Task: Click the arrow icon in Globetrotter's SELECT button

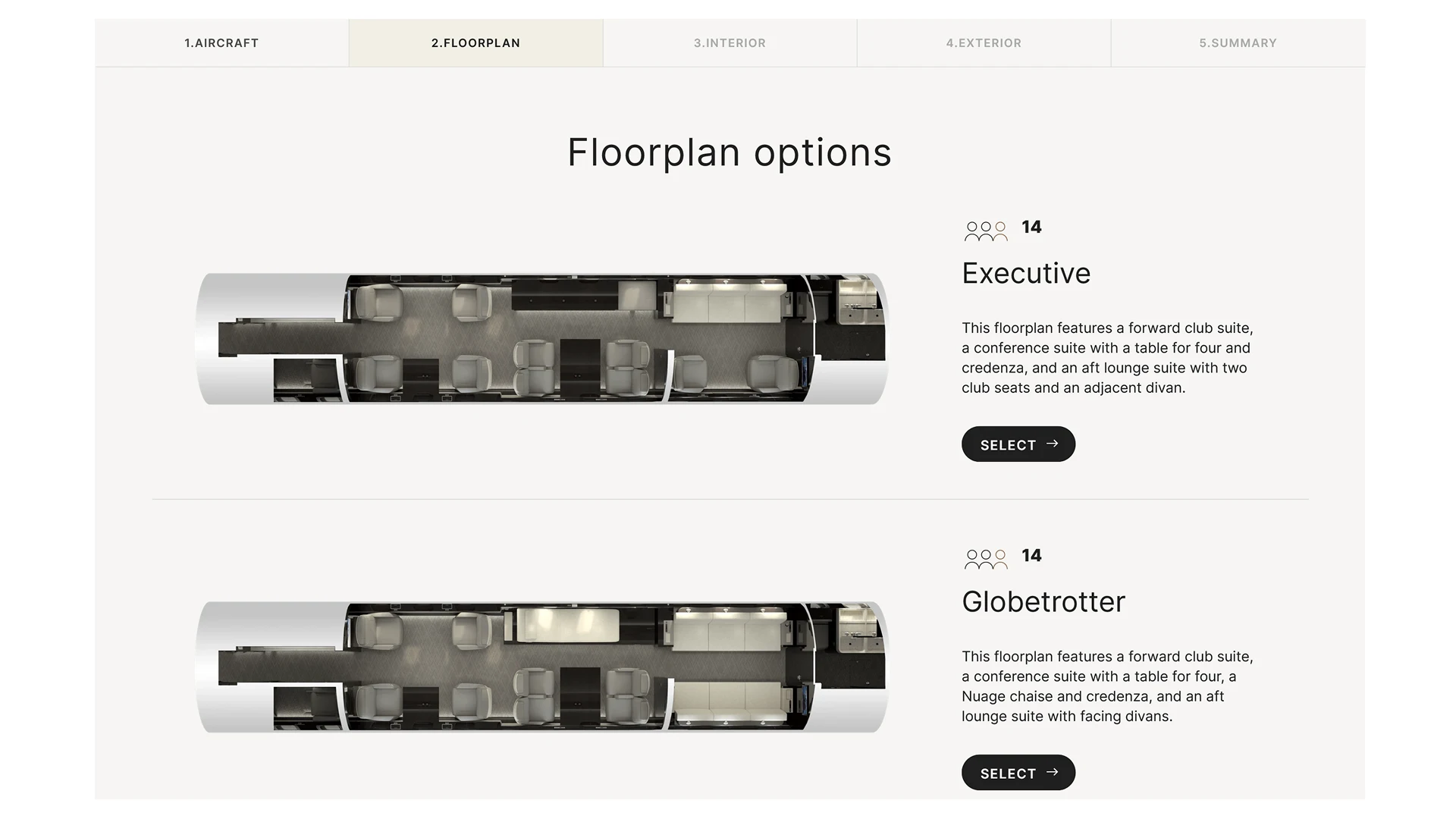Action: (x=1053, y=773)
